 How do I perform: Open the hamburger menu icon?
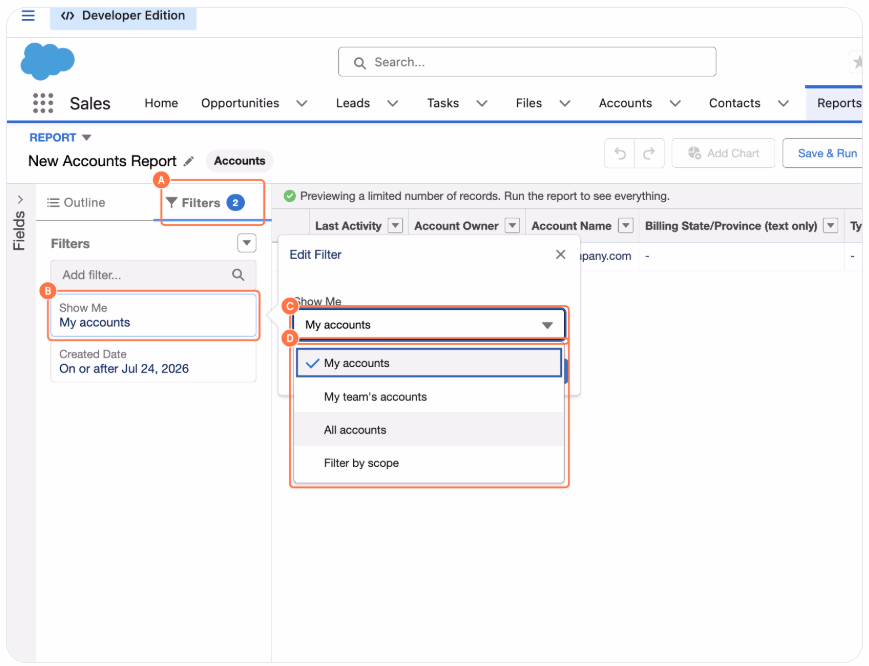28,16
